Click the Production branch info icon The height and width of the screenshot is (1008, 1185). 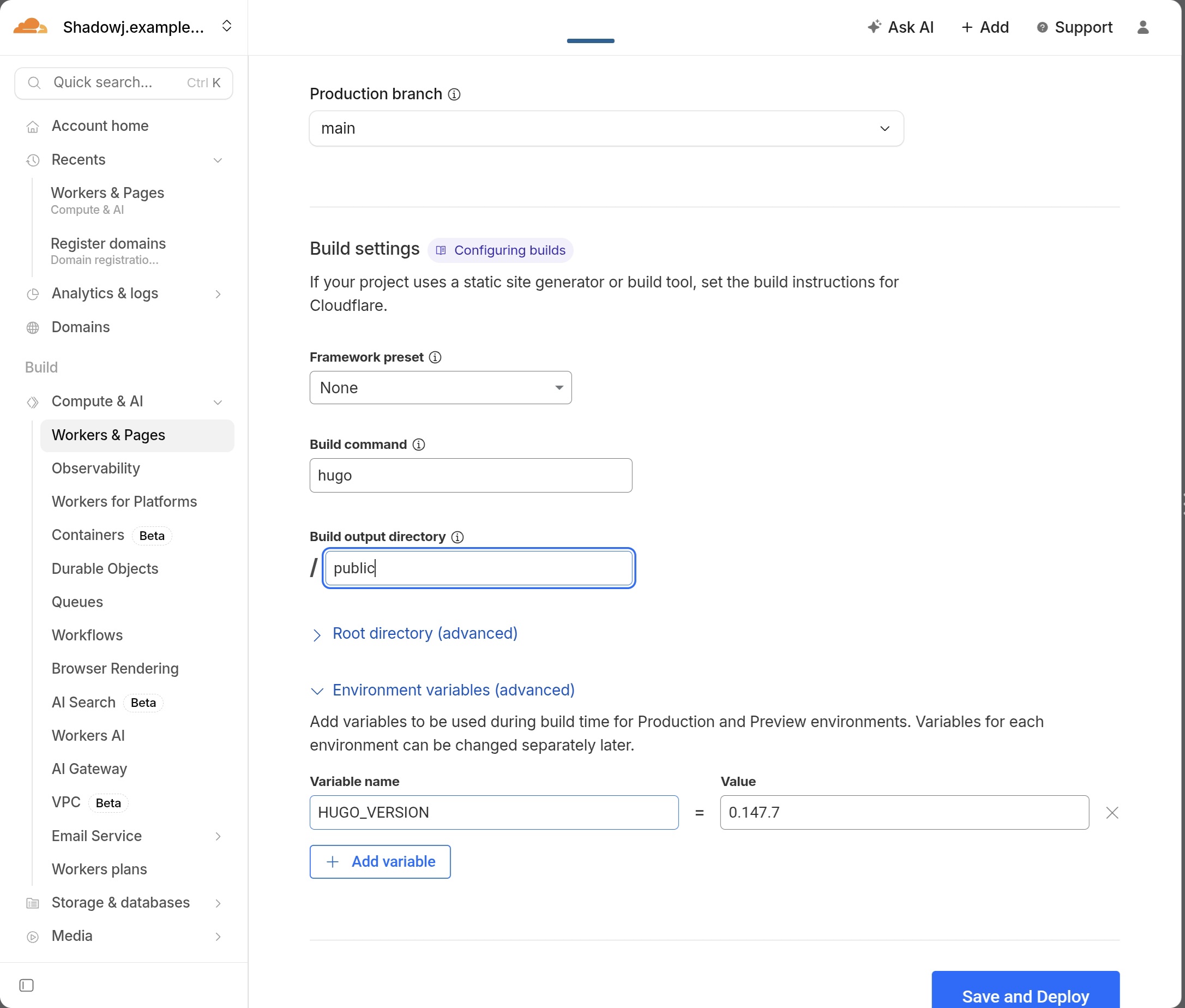pos(454,94)
